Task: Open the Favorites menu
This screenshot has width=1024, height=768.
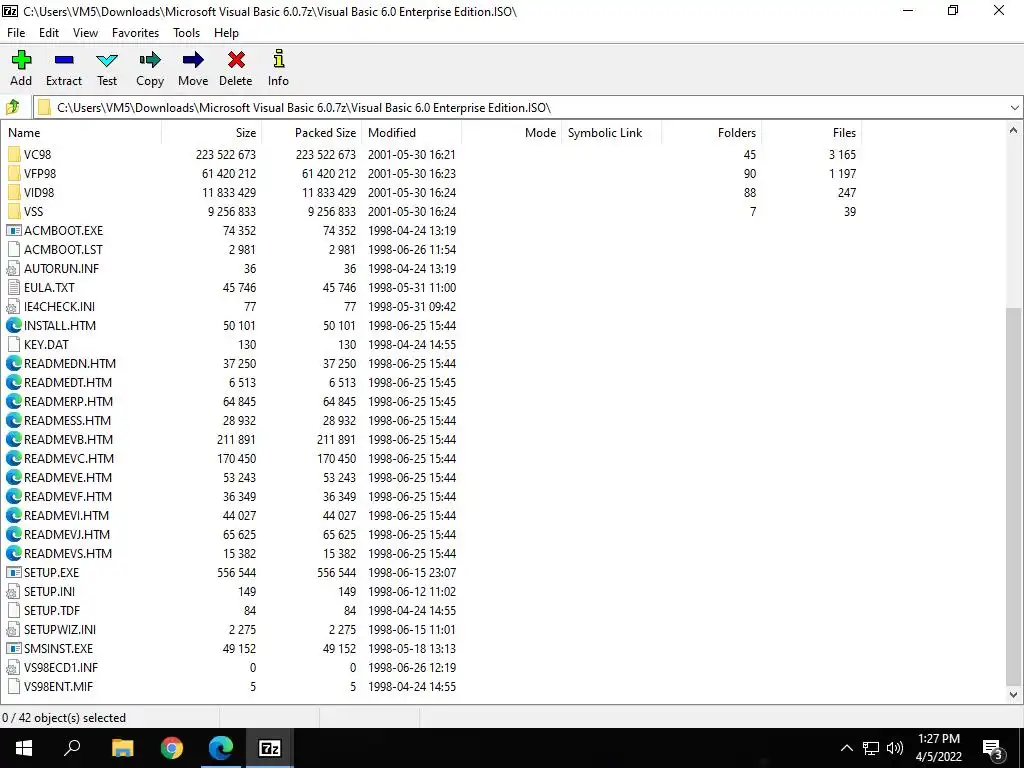Action: [x=135, y=33]
